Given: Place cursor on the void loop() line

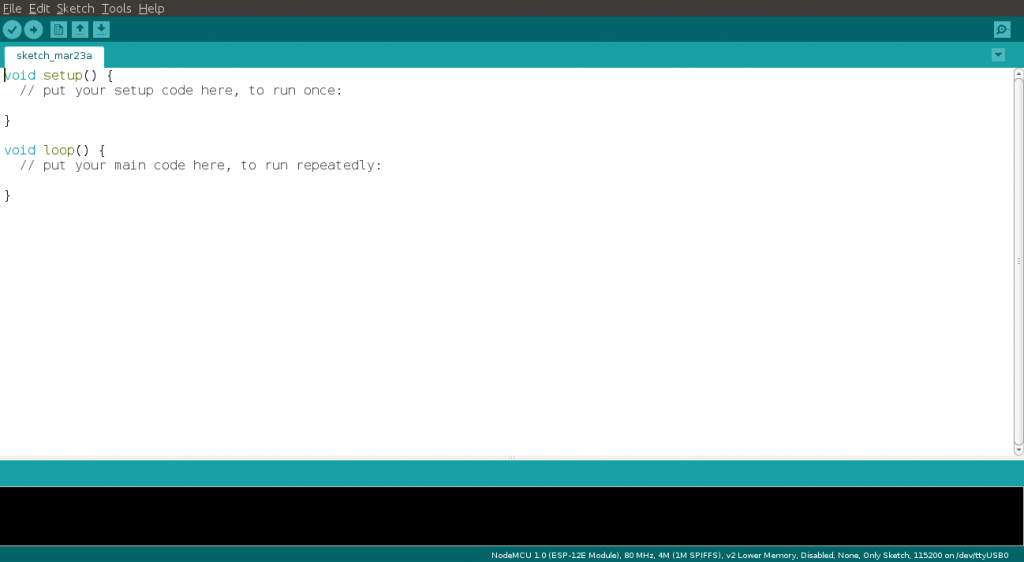Looking at the screenshot, I should 54,150.
